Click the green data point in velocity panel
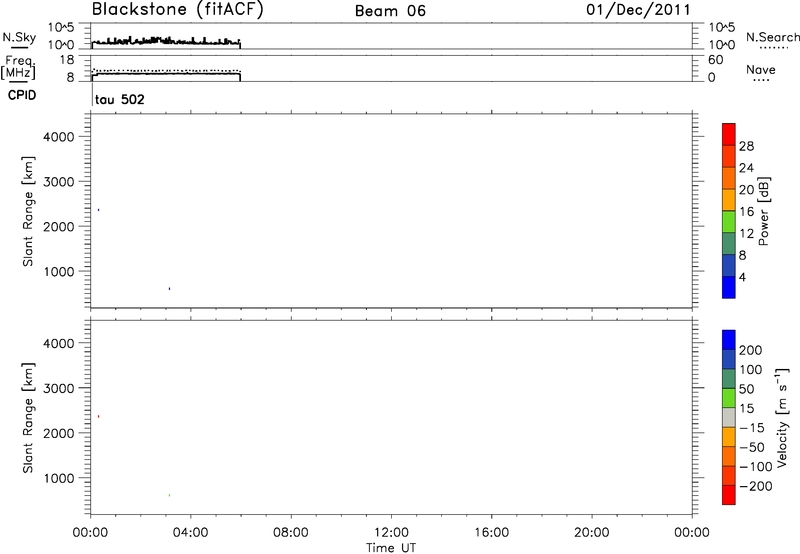Image resolution: width=800 pixels, height=554 pixels. (169, 495)
